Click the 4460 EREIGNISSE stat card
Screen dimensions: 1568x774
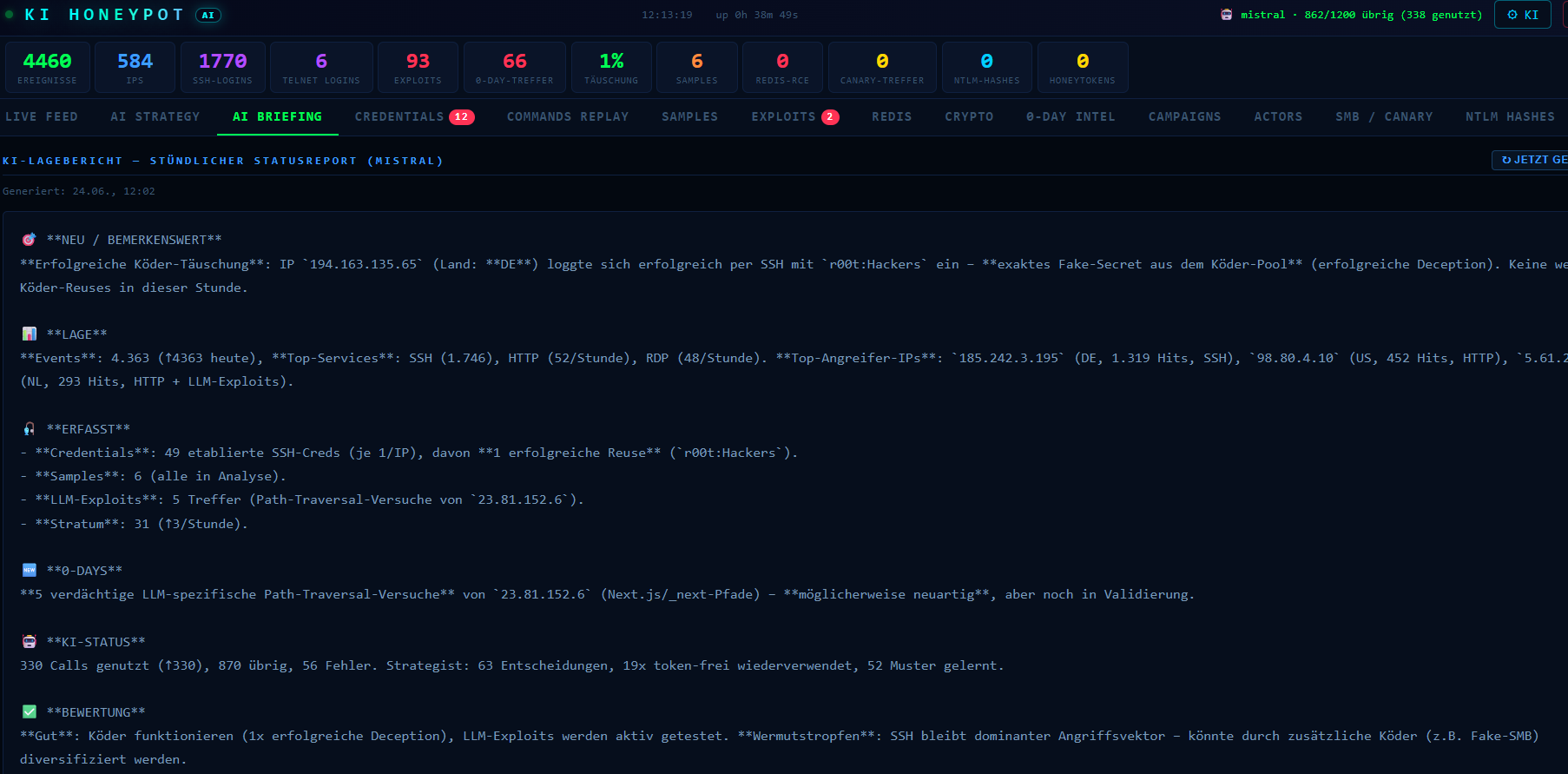47,67
